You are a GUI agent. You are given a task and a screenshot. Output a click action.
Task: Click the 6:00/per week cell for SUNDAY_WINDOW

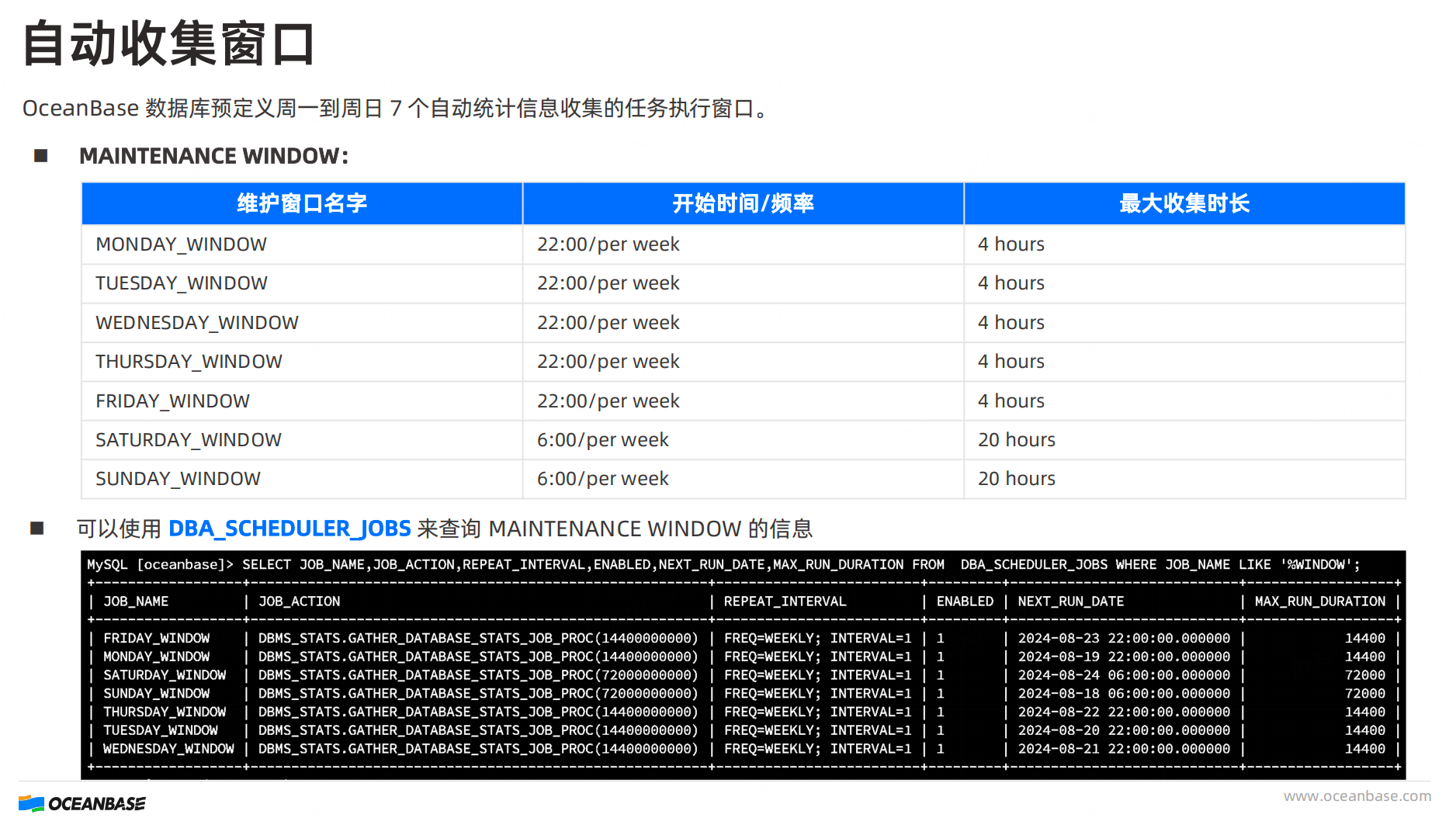coord(602,479)
